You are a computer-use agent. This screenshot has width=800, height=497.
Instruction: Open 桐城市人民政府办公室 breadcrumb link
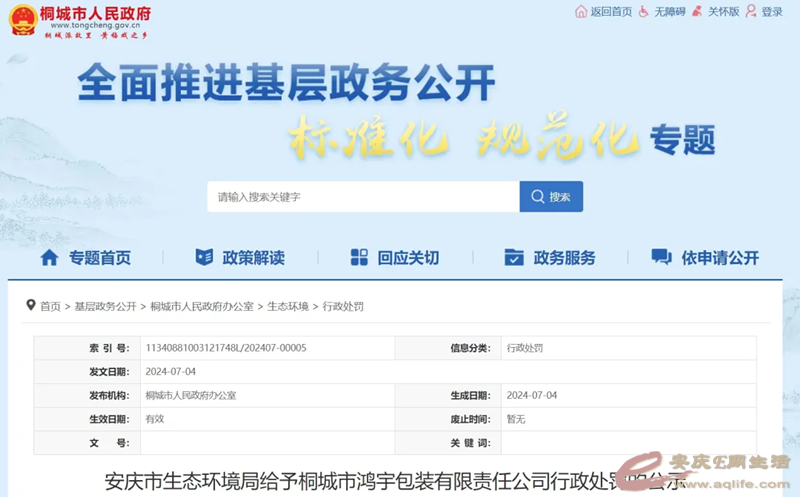198,306
